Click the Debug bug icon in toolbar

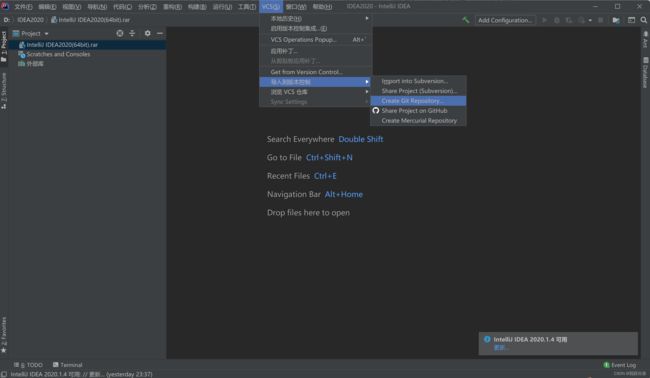[557, 20]
